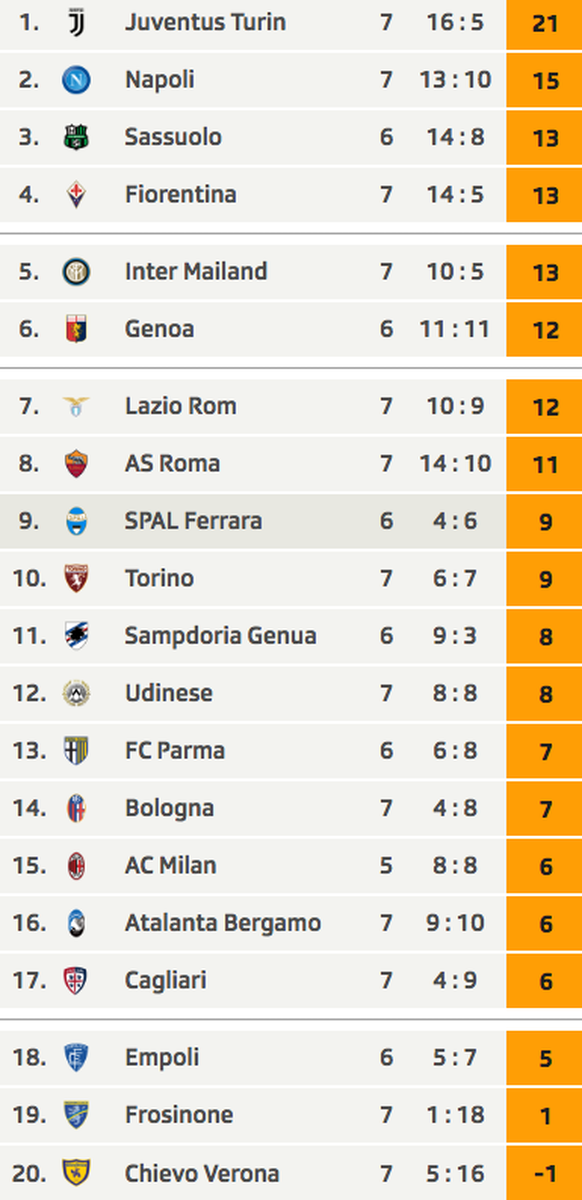582x1200 pixels.
Task: Click the Atalanta Bergamo club logo
Action: pyautogui.click(x=76, y=923)
